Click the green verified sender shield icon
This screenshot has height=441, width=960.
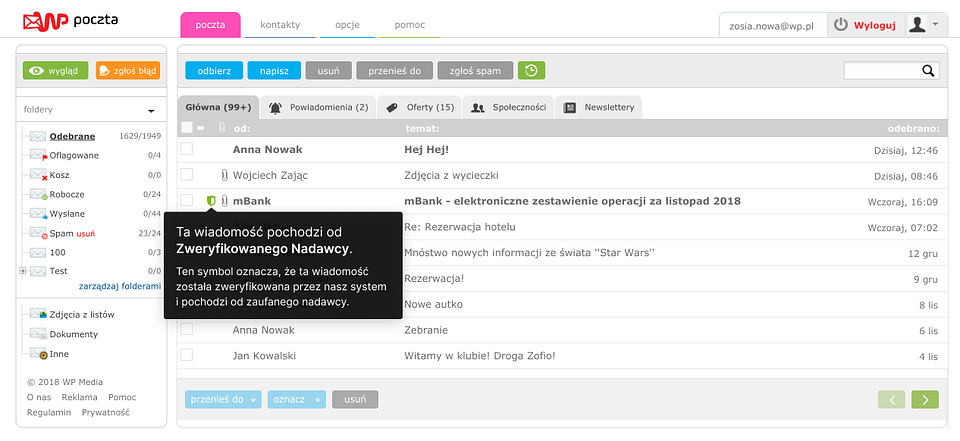coord(211,201)
